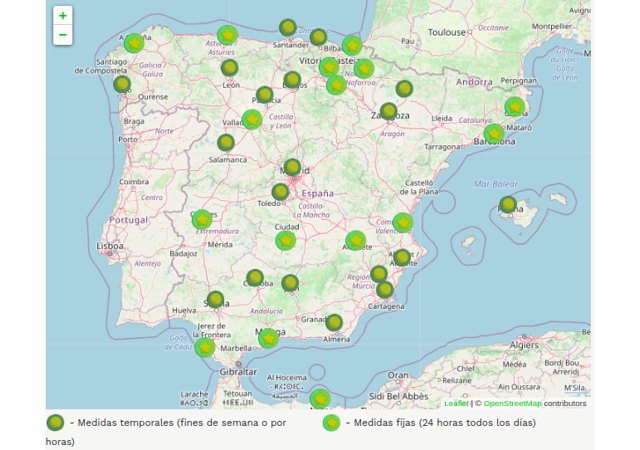Click the 'Medidas fijas (24 horas todos los días)' text
640x450 pixels.
tap(444, 423)
